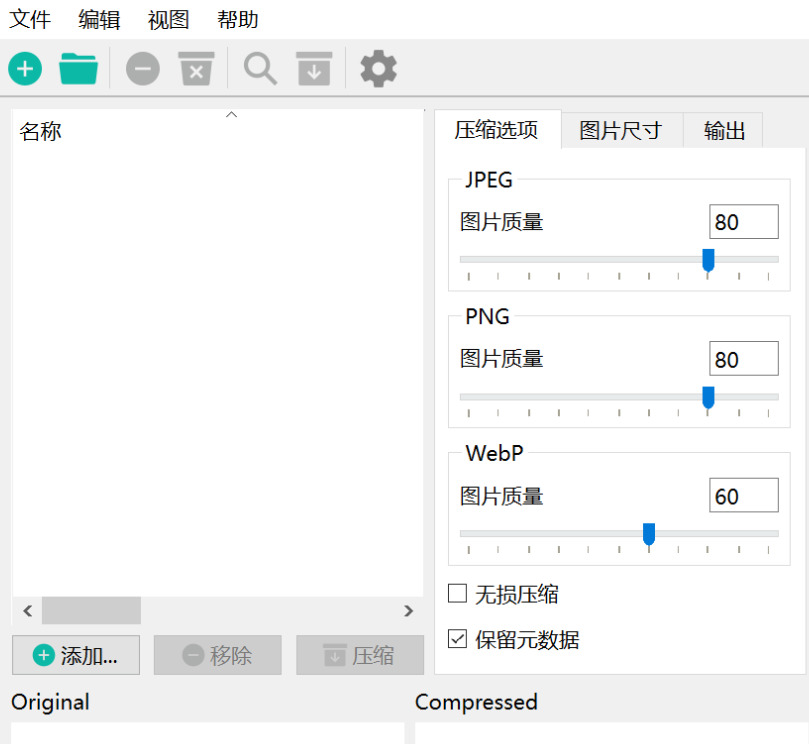The width and height of the screenshot is (809, 744).
Task: Click the file list's left scroll arrow
Action: [28, 611]
